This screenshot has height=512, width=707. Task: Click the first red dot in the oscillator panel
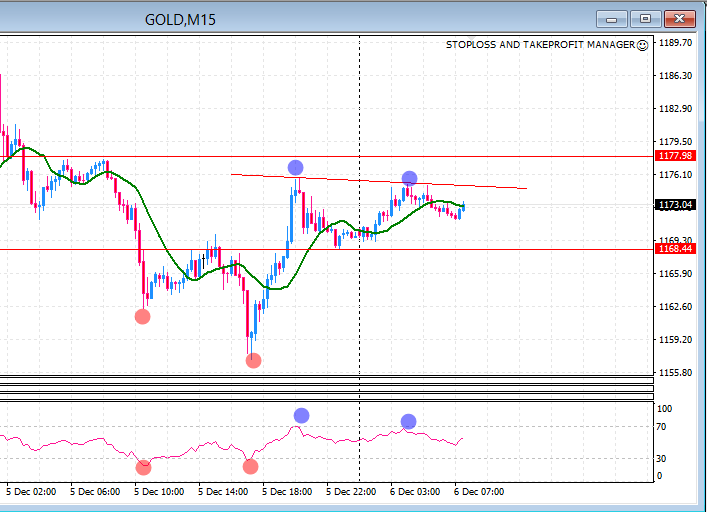tap(144, 466)
